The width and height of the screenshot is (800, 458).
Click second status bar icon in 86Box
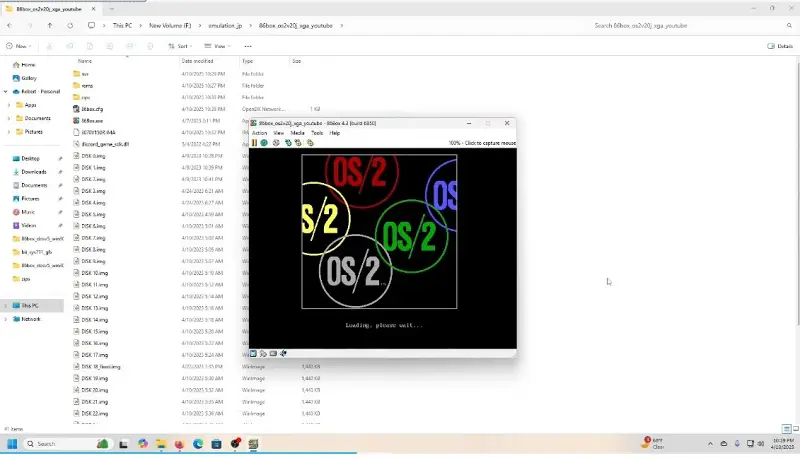(x=263, y=353)
